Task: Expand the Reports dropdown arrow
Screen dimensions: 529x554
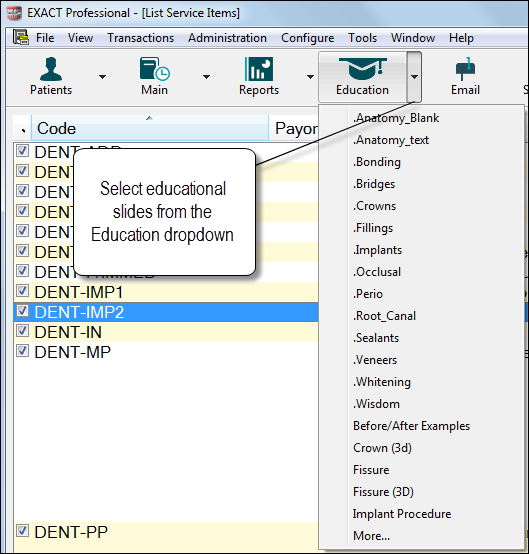Action: [x=310, y=77]
